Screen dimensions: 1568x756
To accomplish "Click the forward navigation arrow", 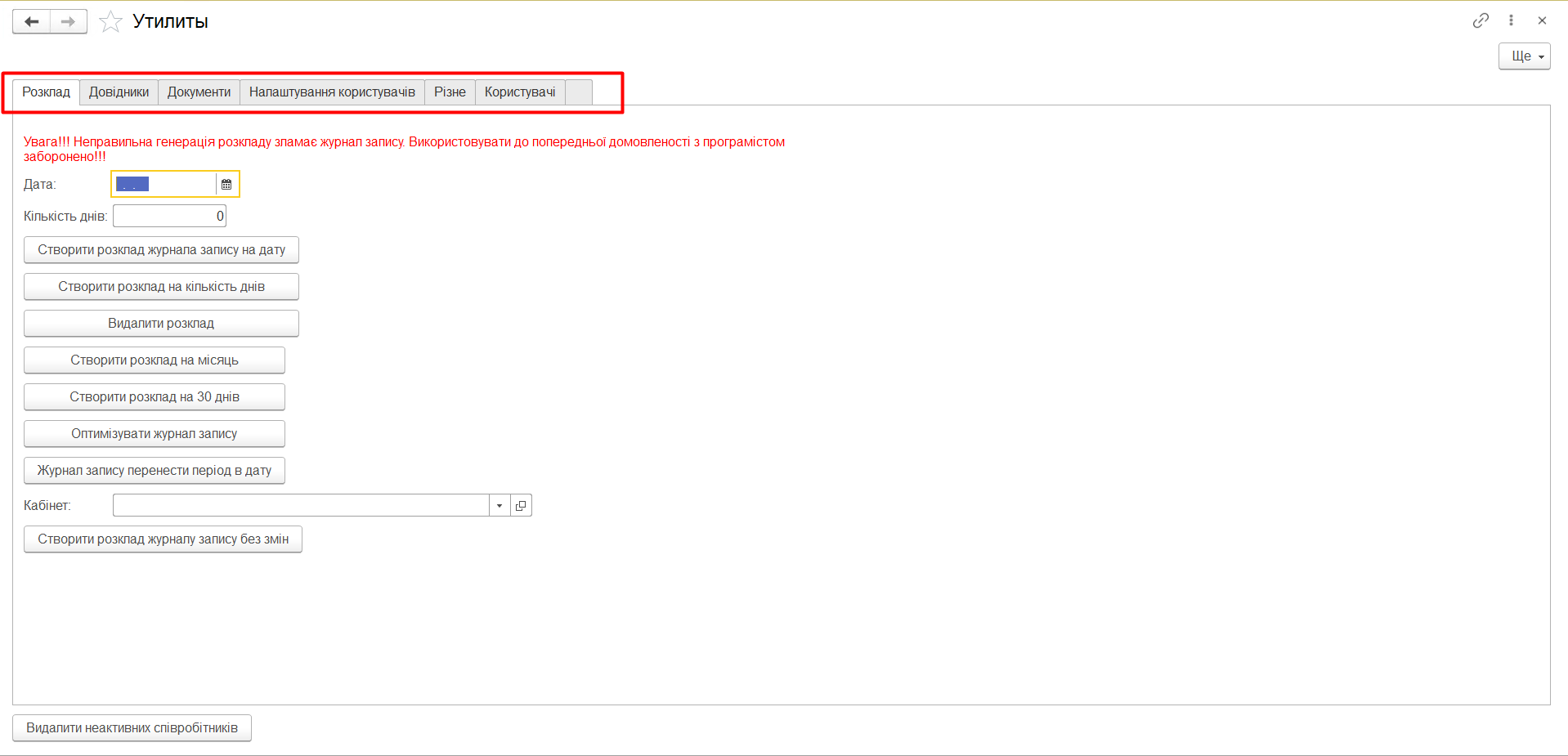I will click(x=69, y=22).
